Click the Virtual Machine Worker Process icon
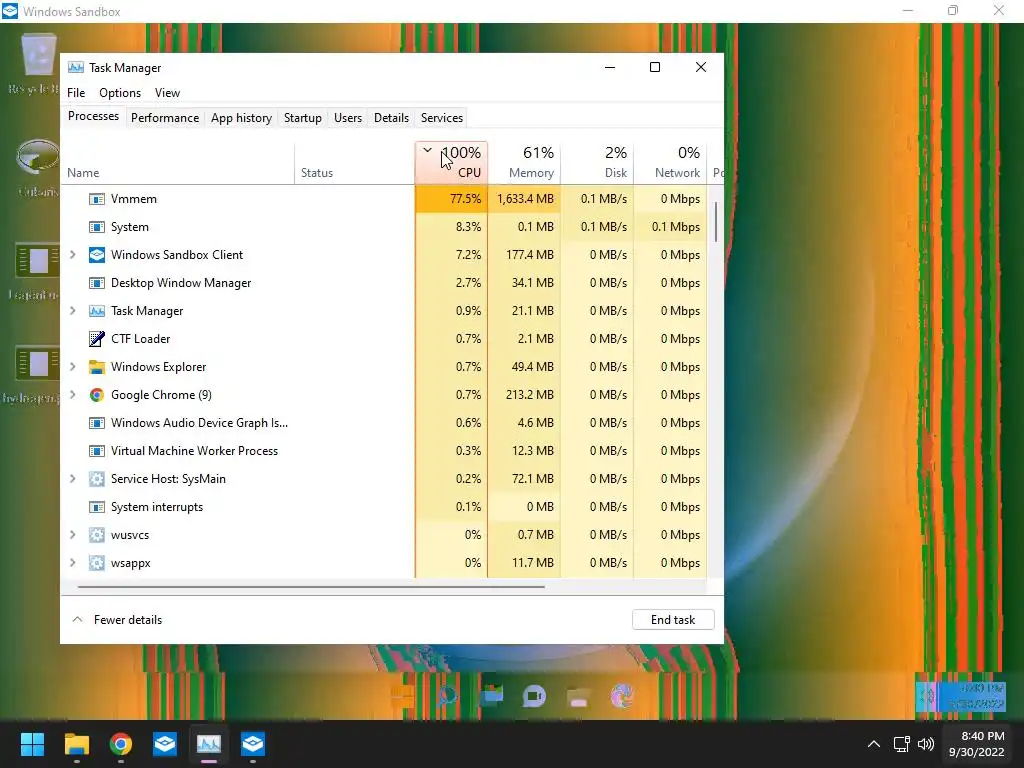 coord(97,451)
